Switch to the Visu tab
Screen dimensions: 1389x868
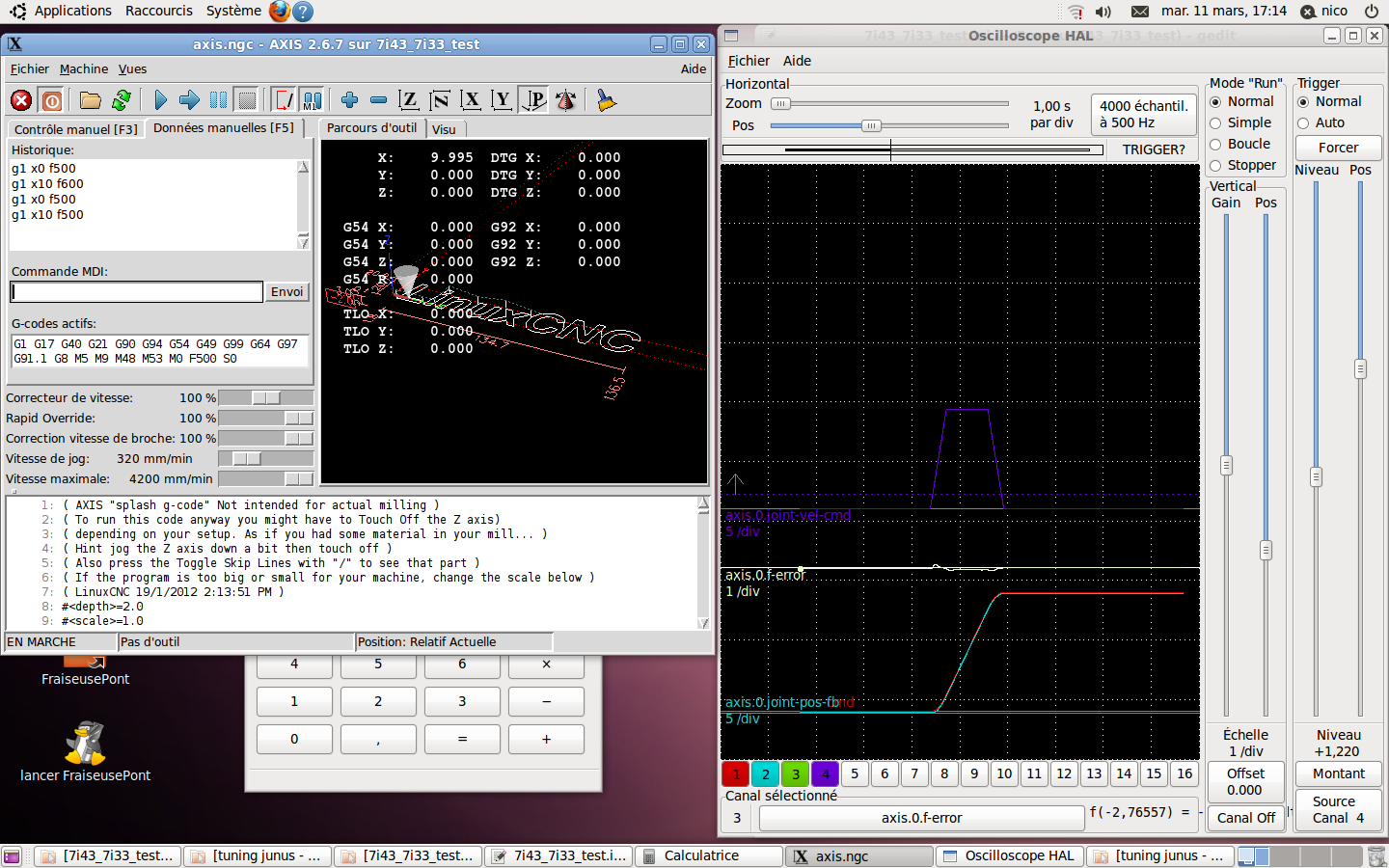tap(444, 129)
